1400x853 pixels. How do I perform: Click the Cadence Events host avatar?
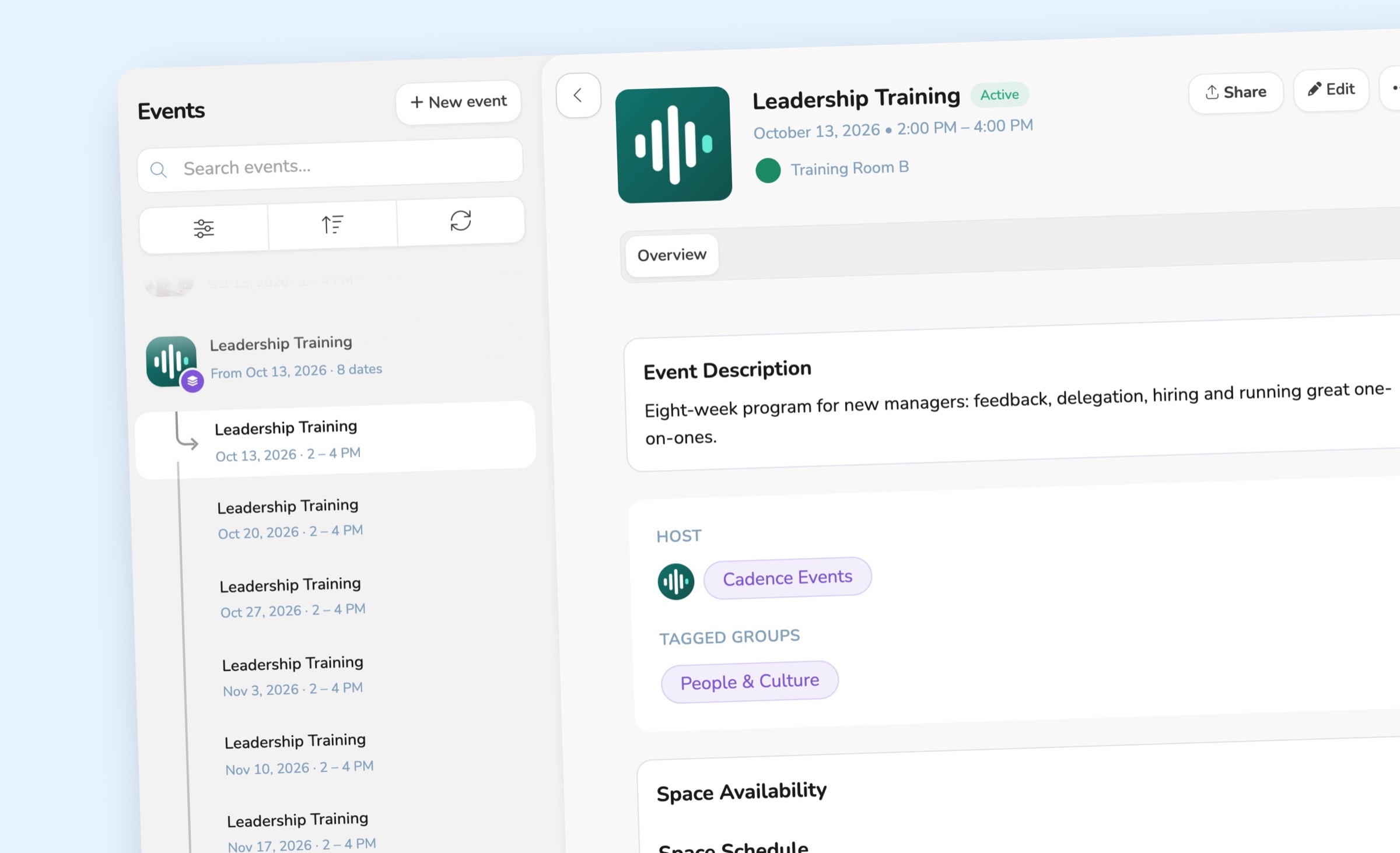[675, 581]
